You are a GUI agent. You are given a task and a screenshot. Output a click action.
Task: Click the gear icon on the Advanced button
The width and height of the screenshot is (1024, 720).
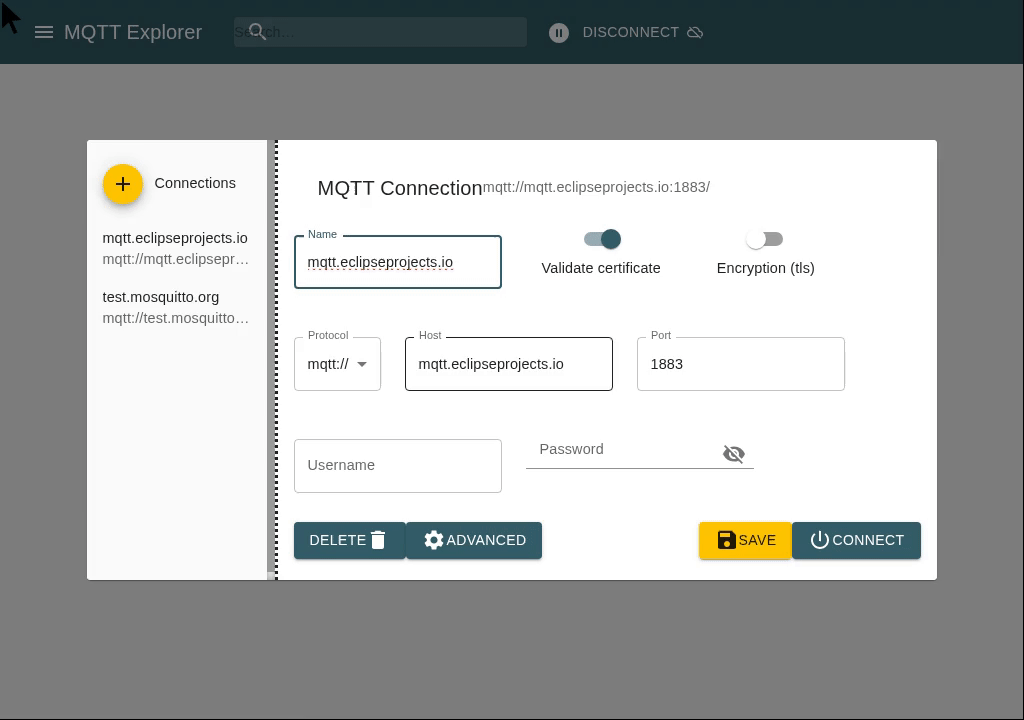(x=434, y=540)
